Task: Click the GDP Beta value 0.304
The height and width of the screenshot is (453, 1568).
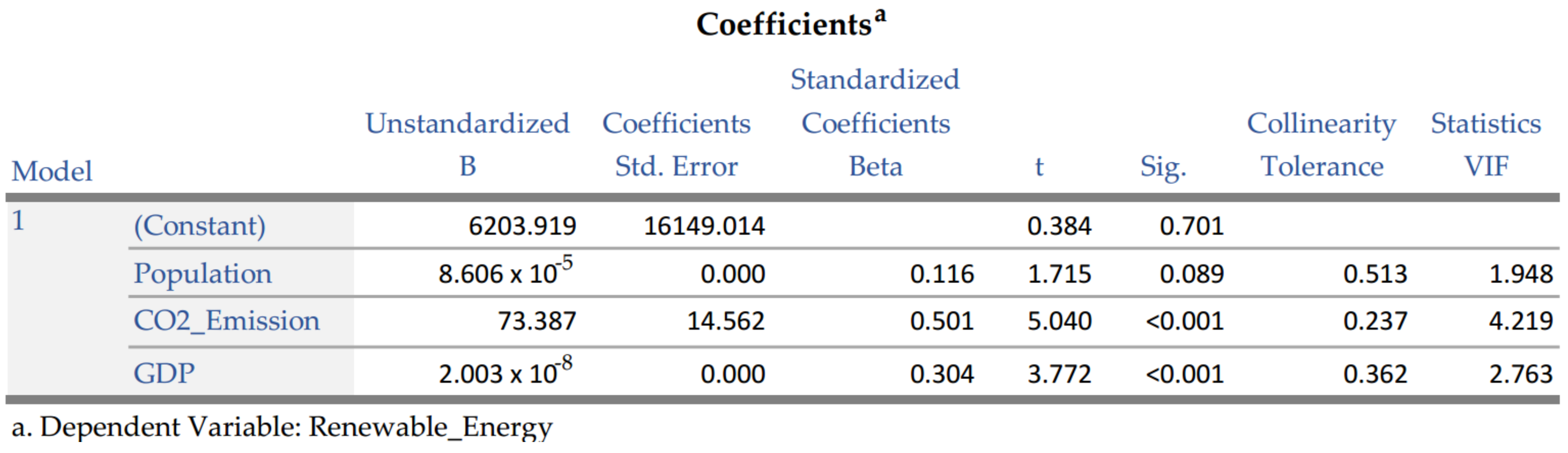Action: click(942, 374)
